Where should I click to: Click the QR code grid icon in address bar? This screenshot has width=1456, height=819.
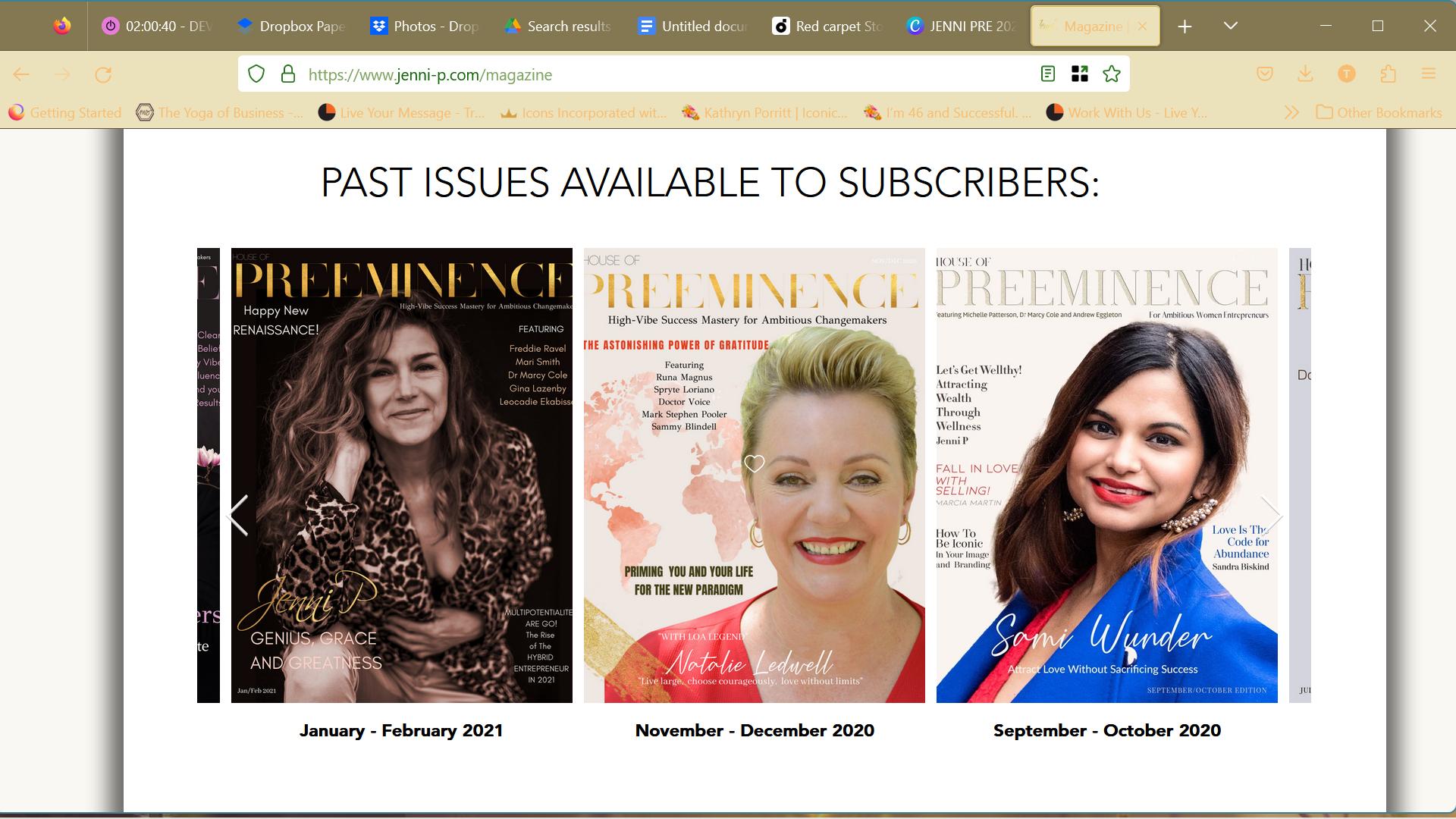coord(1079,74)
